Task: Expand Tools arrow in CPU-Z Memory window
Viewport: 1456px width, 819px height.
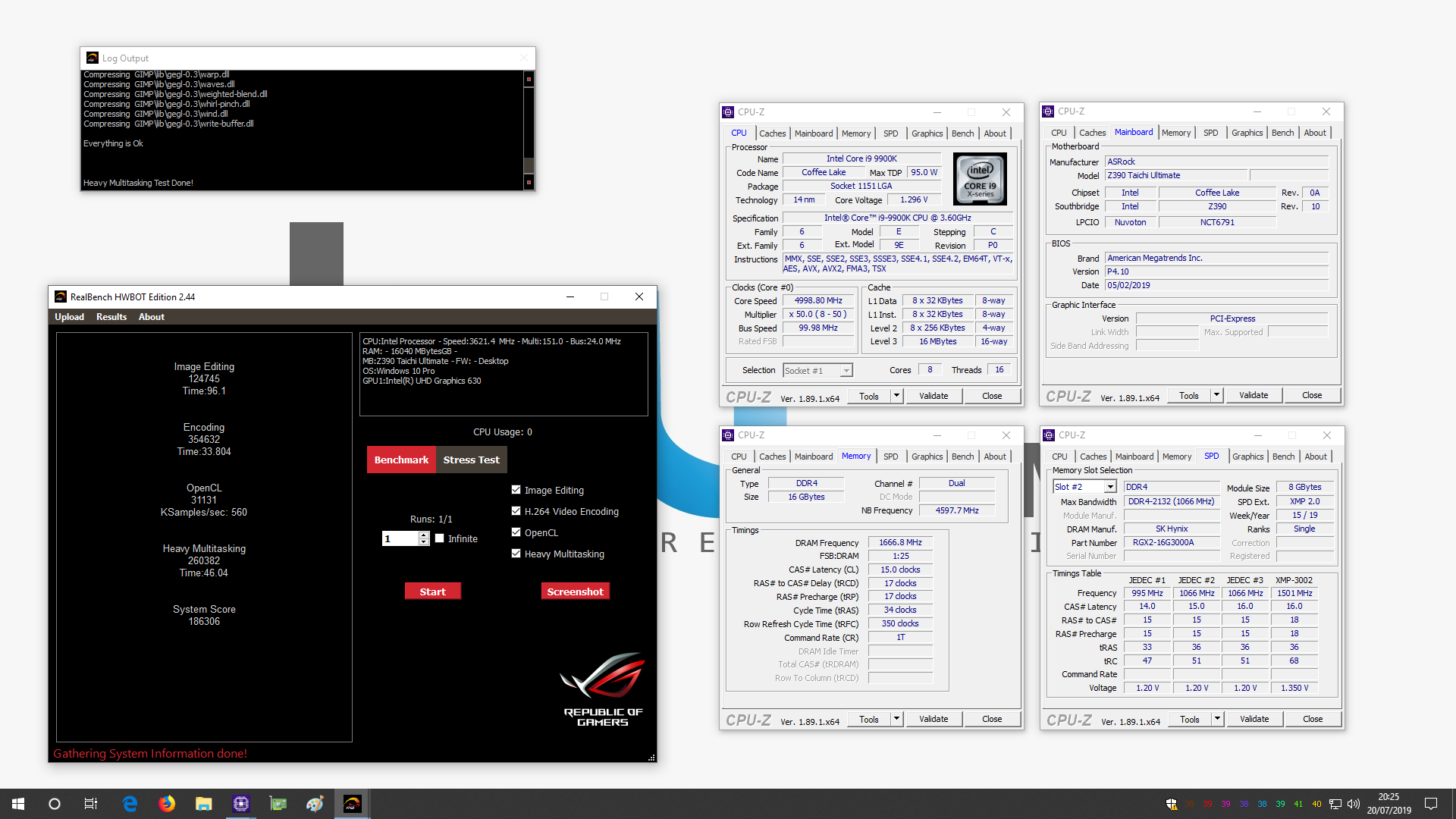Action: pos(896,719)
